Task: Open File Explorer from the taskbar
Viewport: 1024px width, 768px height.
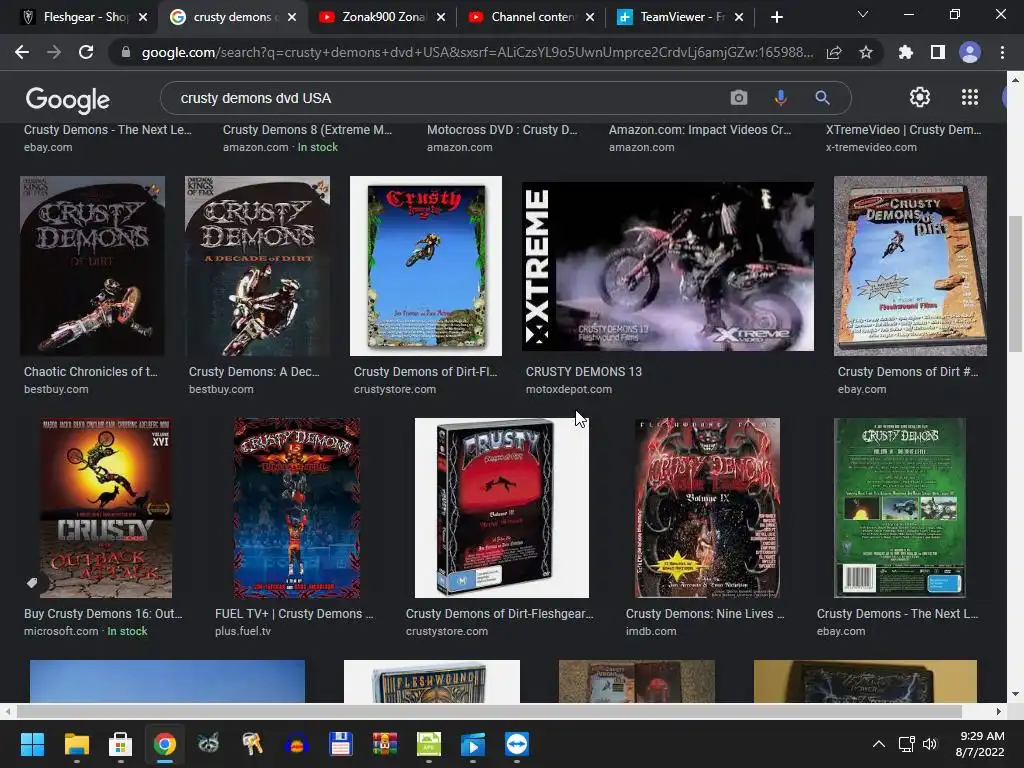Action: (76, 744)
